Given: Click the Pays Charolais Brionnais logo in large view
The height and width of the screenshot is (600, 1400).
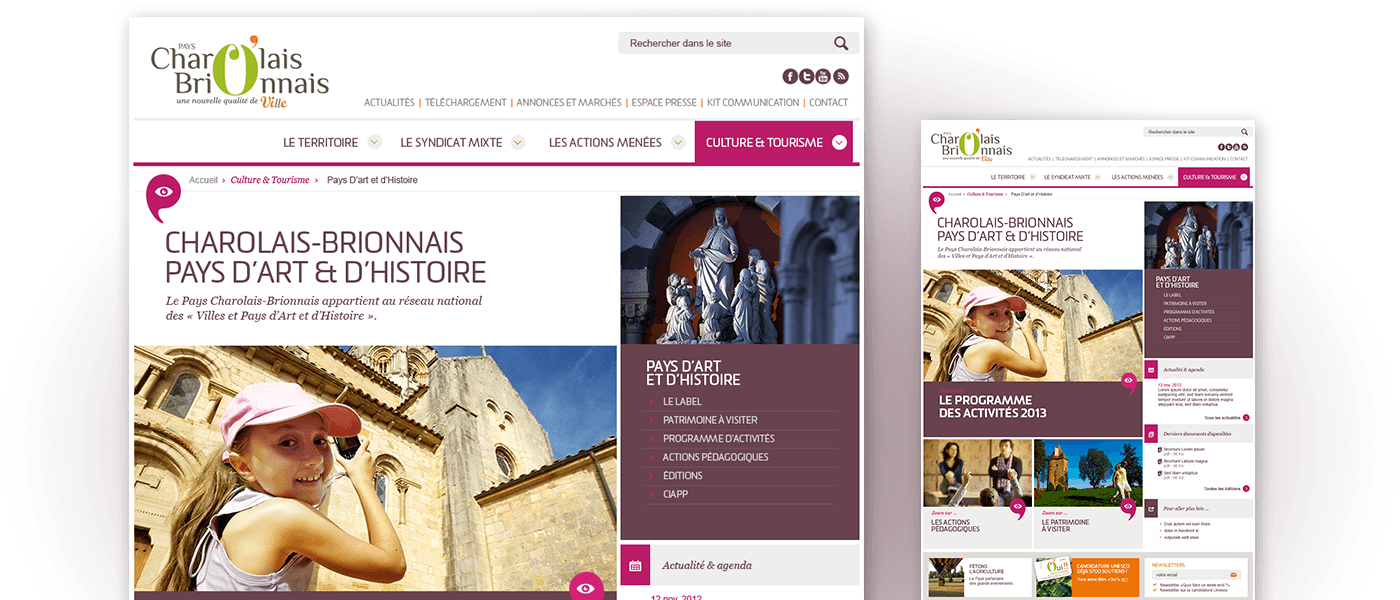Looking at the screenshot, I should click(239, 73).
